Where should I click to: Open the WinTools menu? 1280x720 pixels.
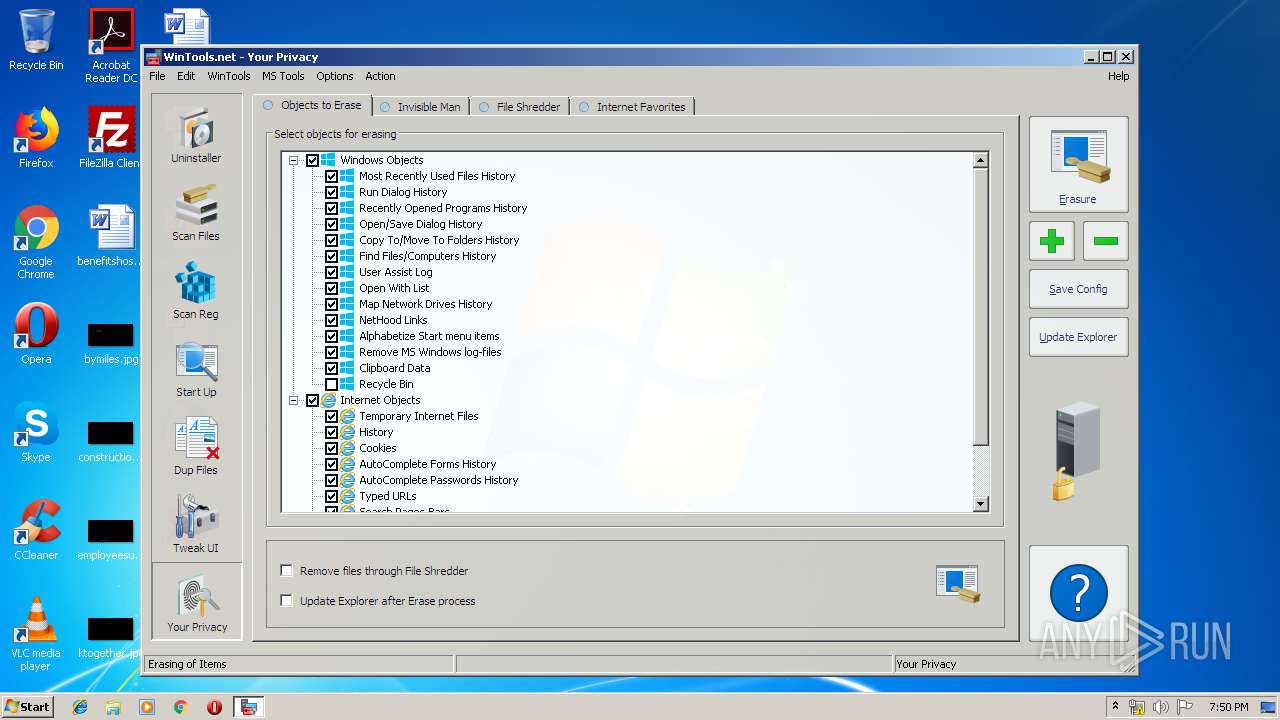[x=229, y=76]
